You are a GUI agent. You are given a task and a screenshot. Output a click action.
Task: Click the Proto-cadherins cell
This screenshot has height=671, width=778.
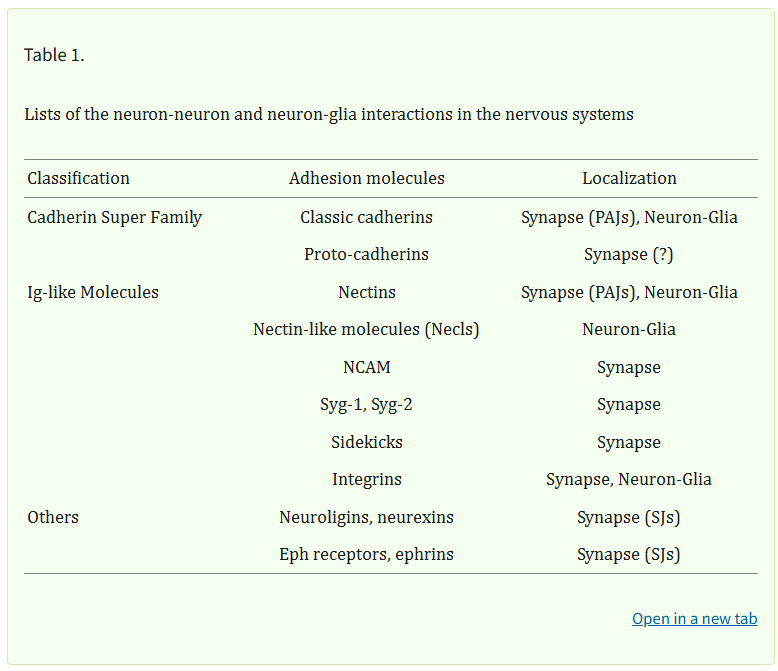366,254
